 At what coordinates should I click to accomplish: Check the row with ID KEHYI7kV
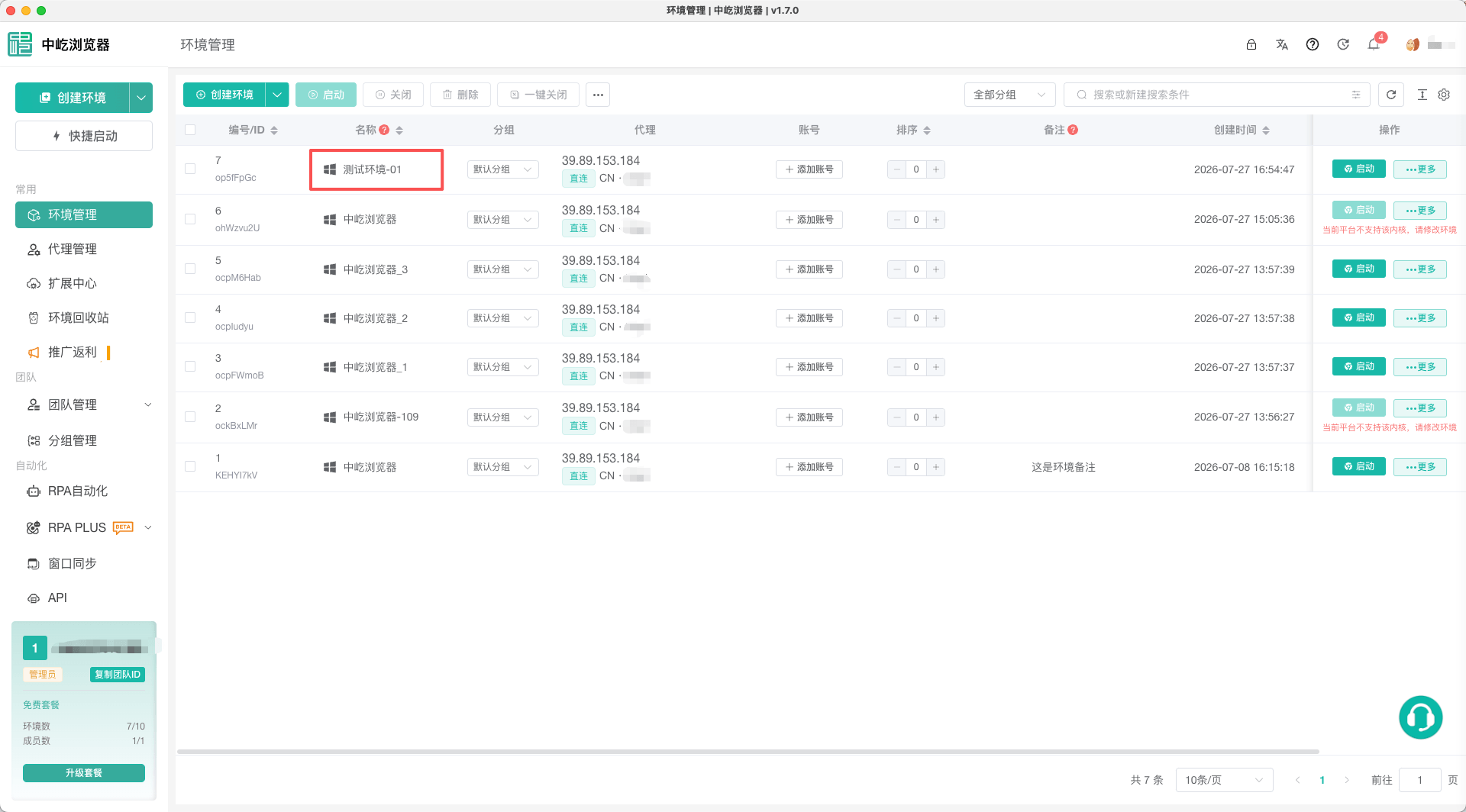(x=190, y=466)
